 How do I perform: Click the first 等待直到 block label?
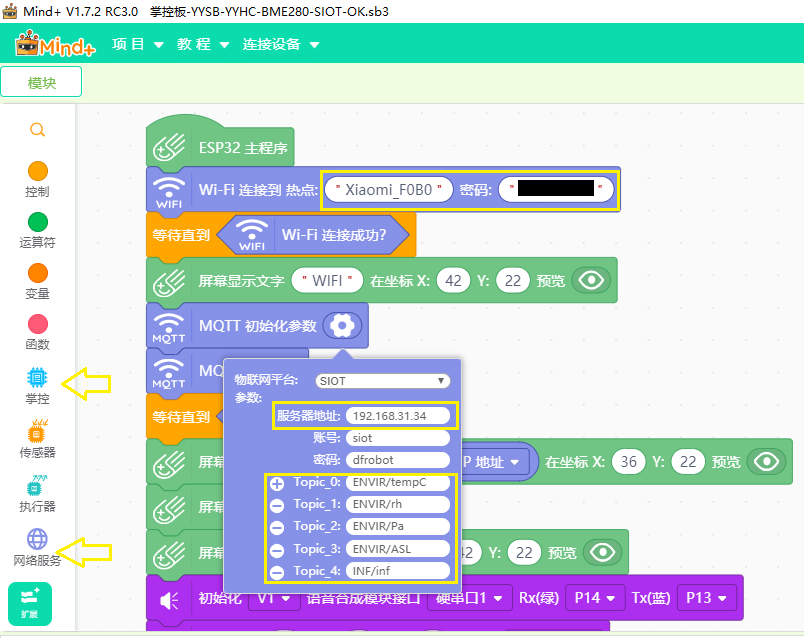tap(181, 235)
